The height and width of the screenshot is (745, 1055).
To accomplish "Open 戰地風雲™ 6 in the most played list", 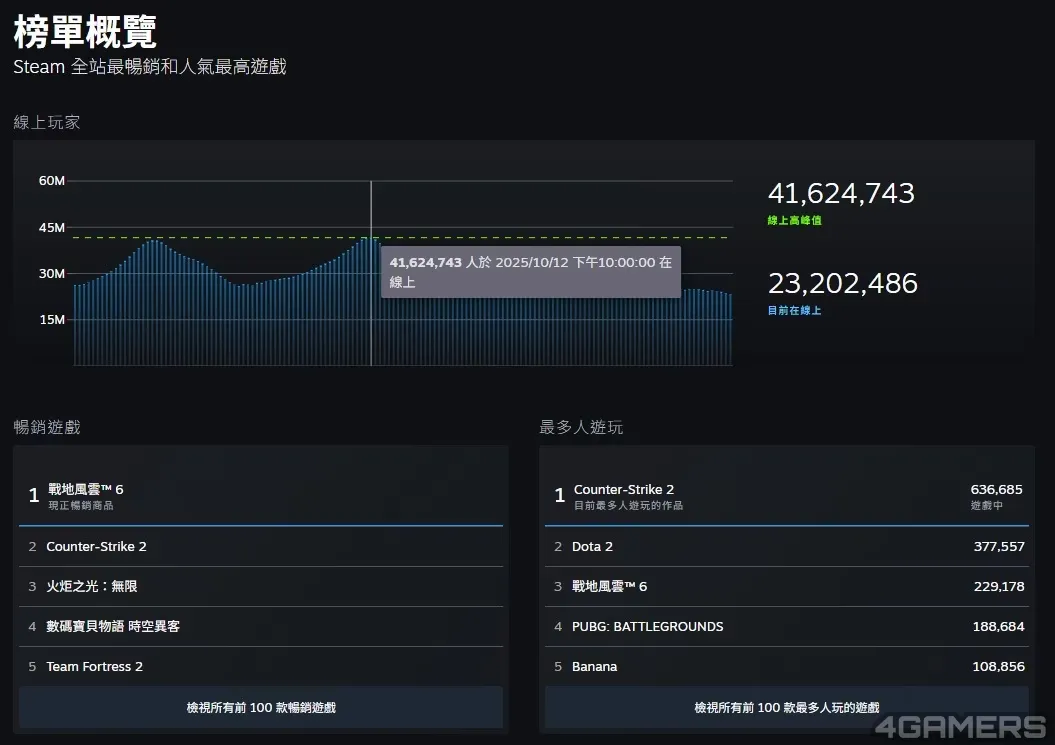I will click(609, 586).
